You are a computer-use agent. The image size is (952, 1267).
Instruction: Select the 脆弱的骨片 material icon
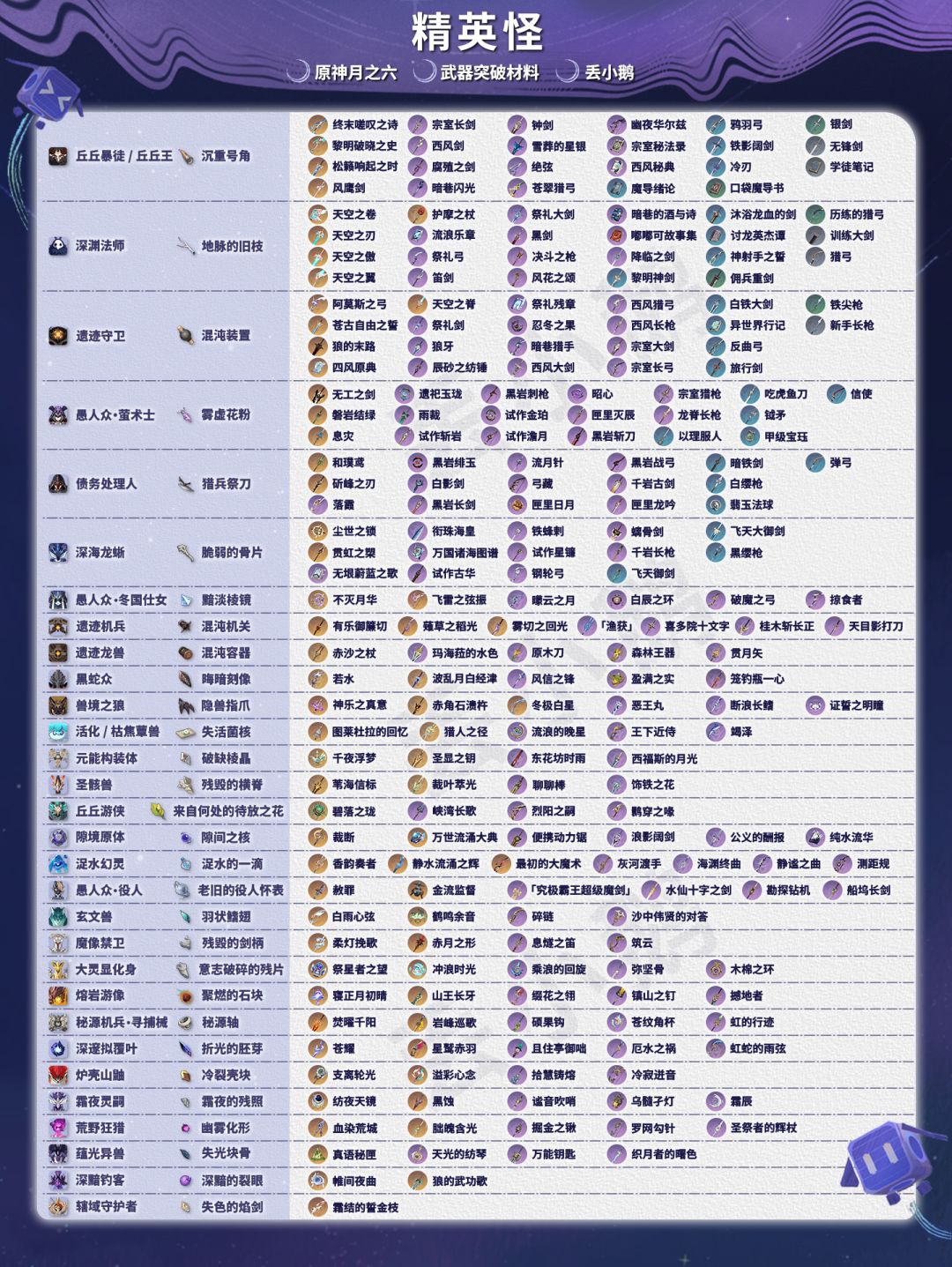pyautogui.click(x=186, y=553)
